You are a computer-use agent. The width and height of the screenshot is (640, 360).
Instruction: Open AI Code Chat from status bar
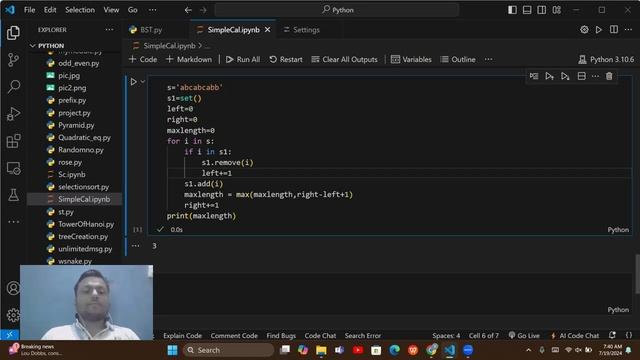575,336
